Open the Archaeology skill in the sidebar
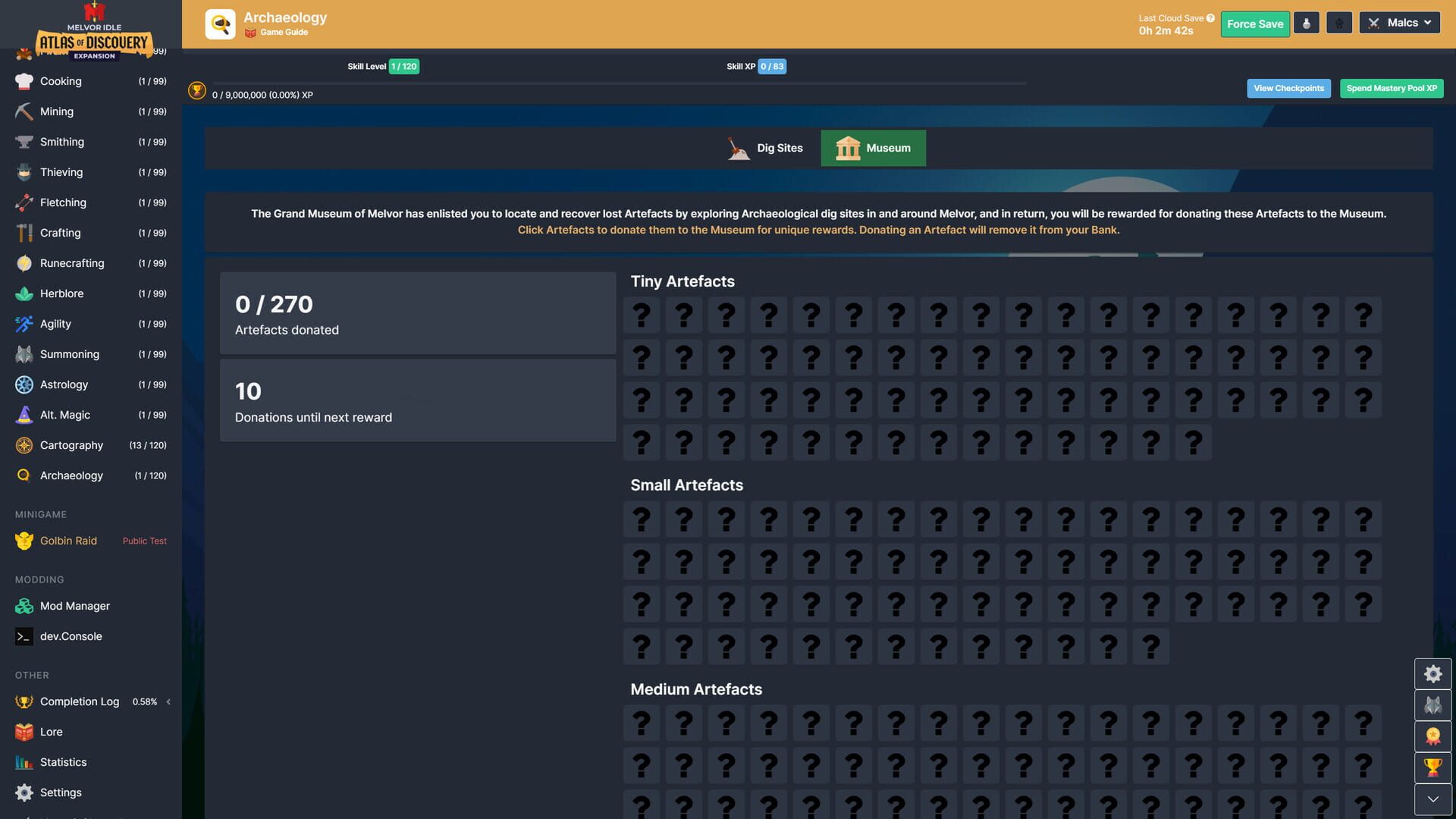1456x819 pixels. coord(71,475)
